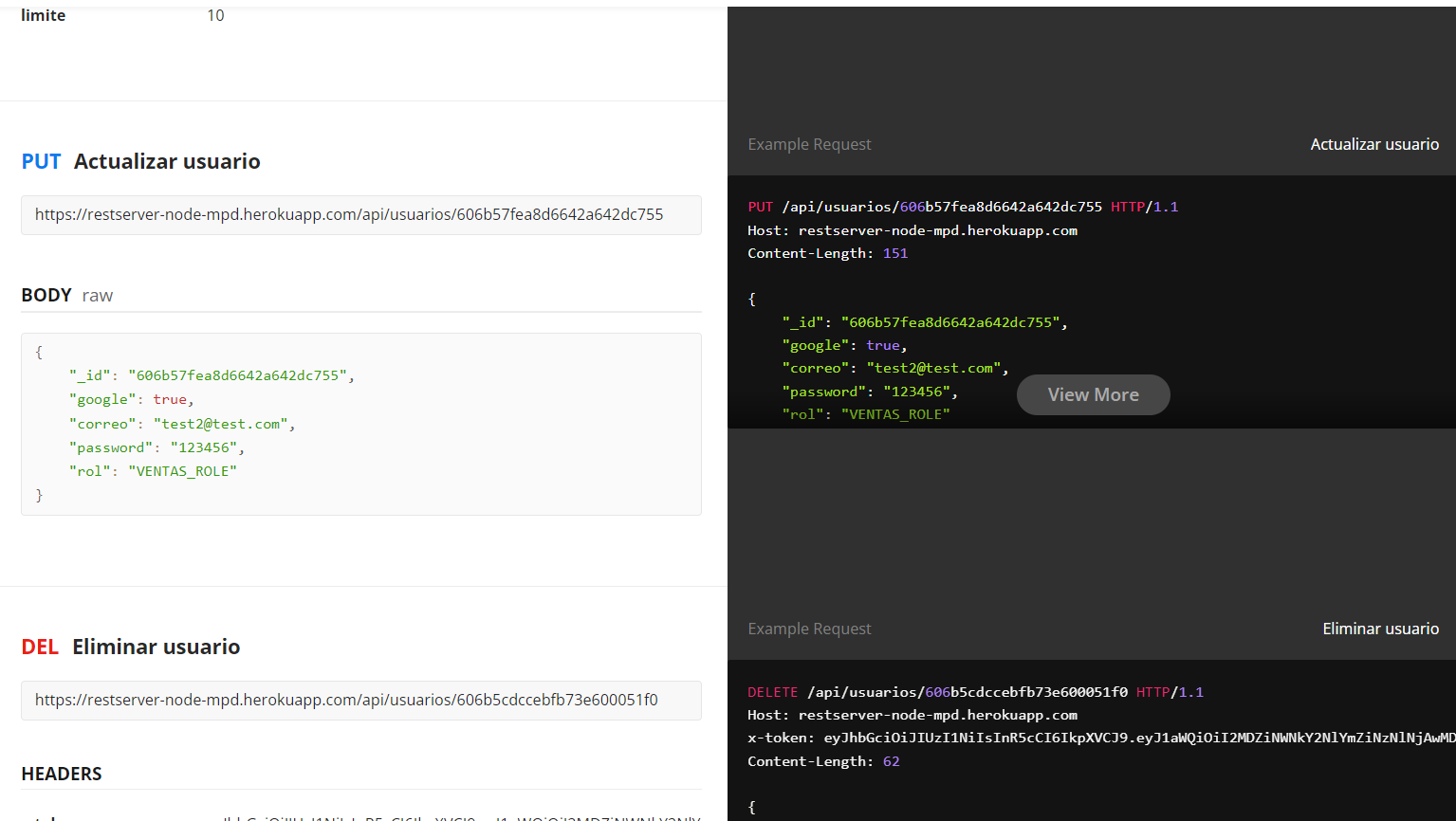Click the limite parameter value 10
The image size is (1456, 821).
tap(215, 14)
